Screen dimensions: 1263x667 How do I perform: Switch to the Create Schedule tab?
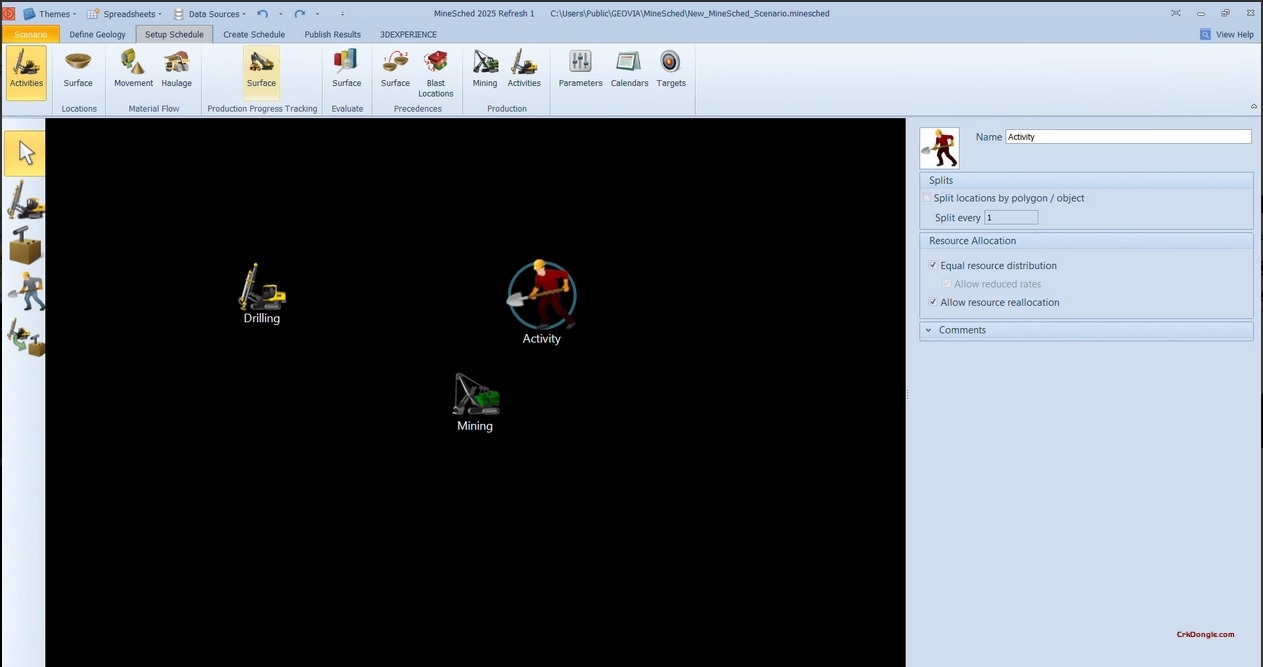(x=253, y=34)
